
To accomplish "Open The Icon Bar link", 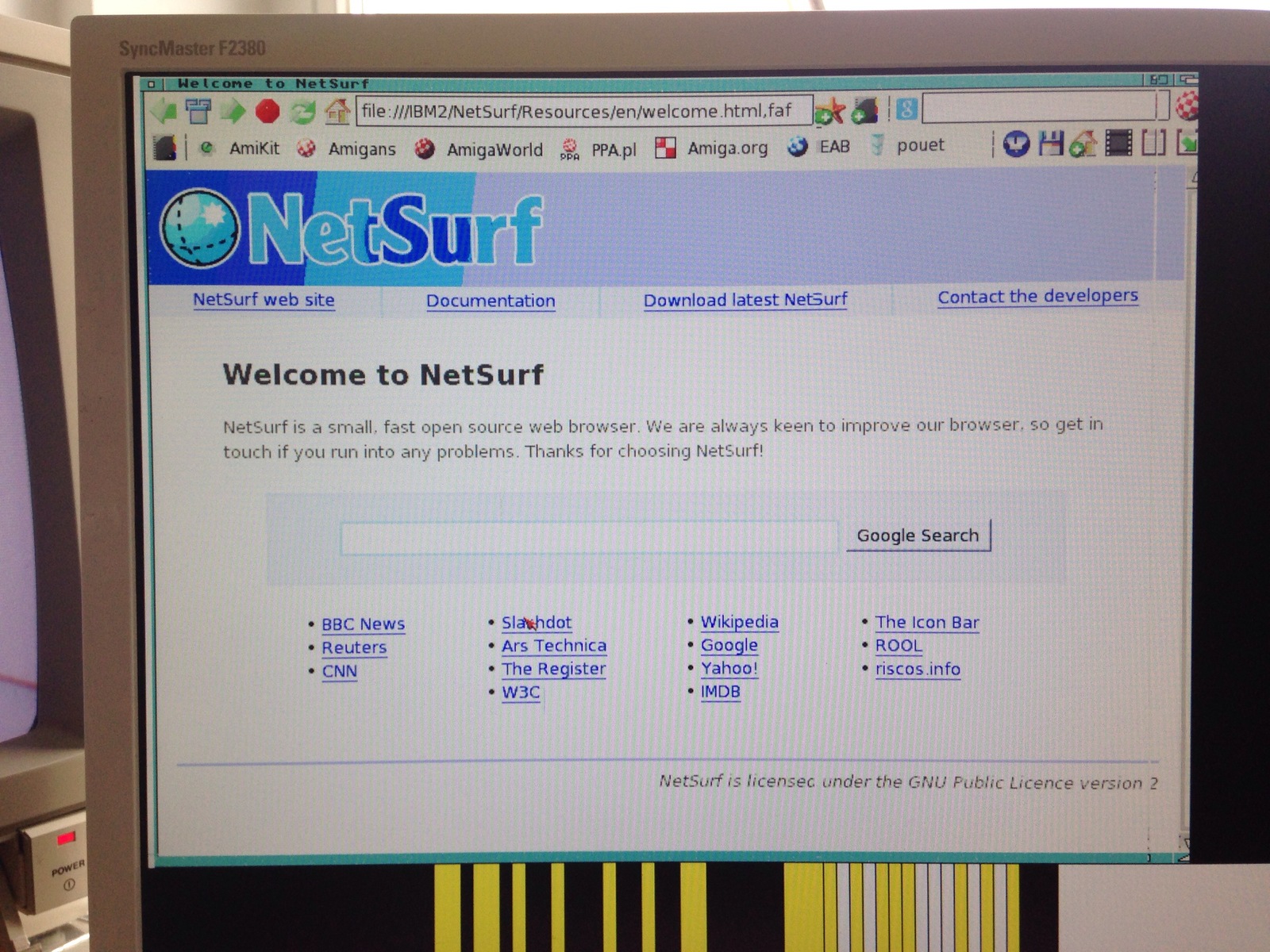I will coord(927,623).
